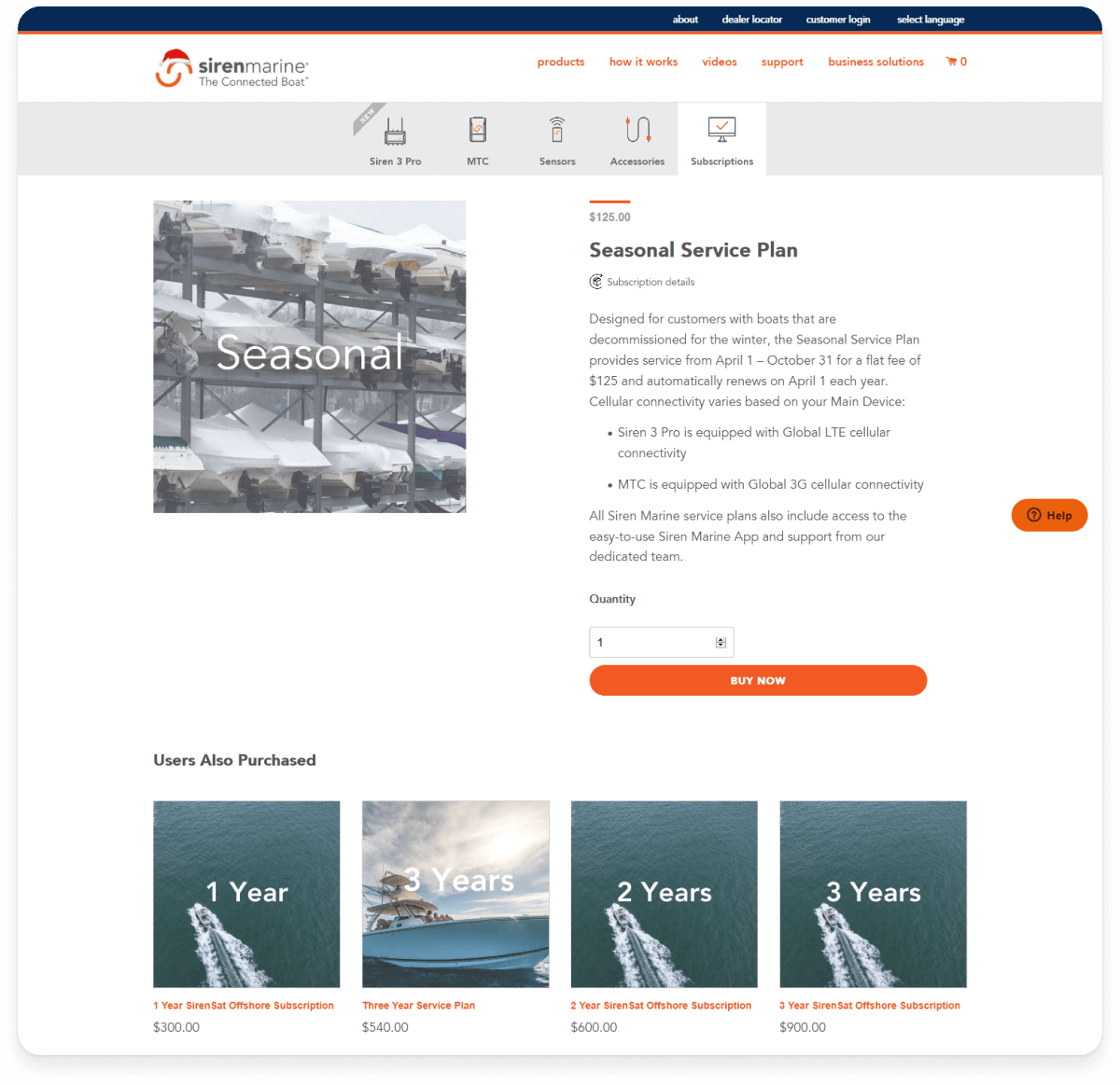The width and height of the screenshot is (1120, 1085).
Task: Click the Sensors tab label
Action: click(557, 161)
